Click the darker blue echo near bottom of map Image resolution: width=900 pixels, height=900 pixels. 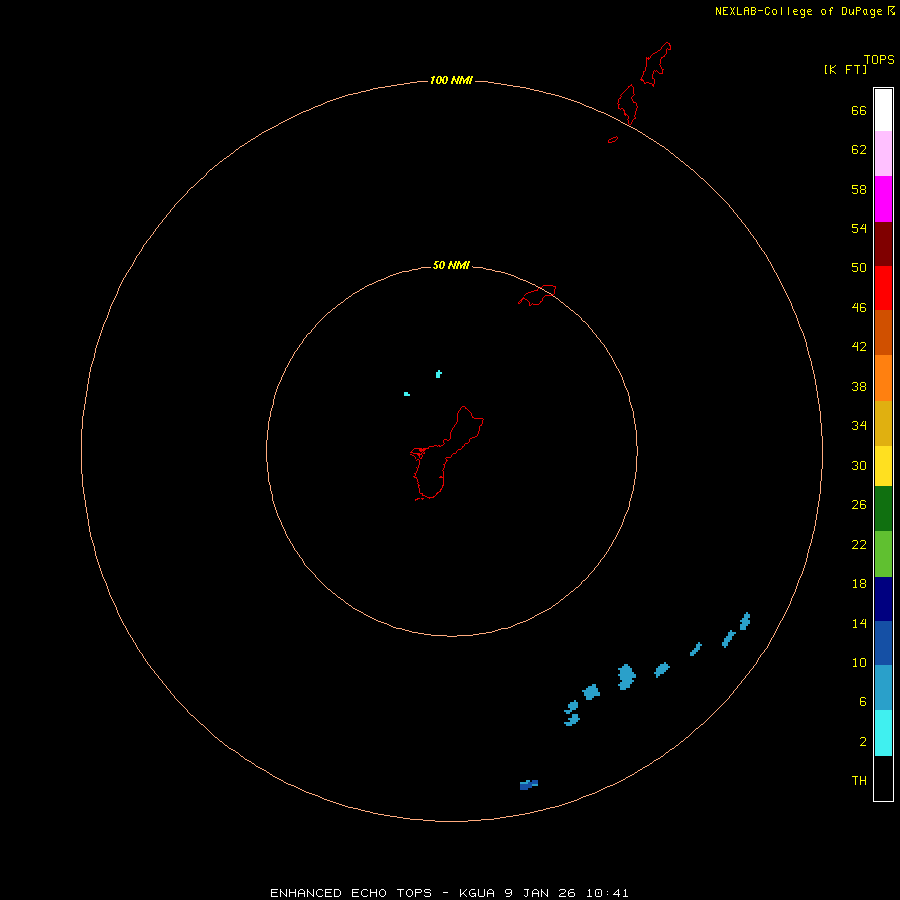tap(529, 785)
